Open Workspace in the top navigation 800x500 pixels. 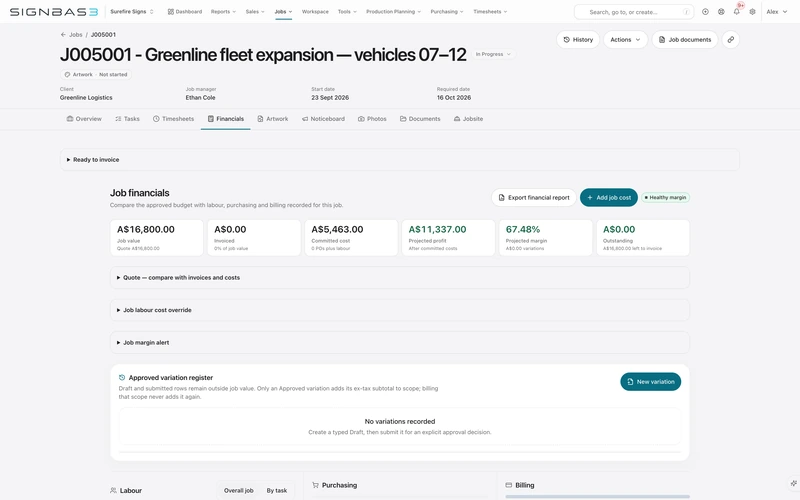pos(315,12)
